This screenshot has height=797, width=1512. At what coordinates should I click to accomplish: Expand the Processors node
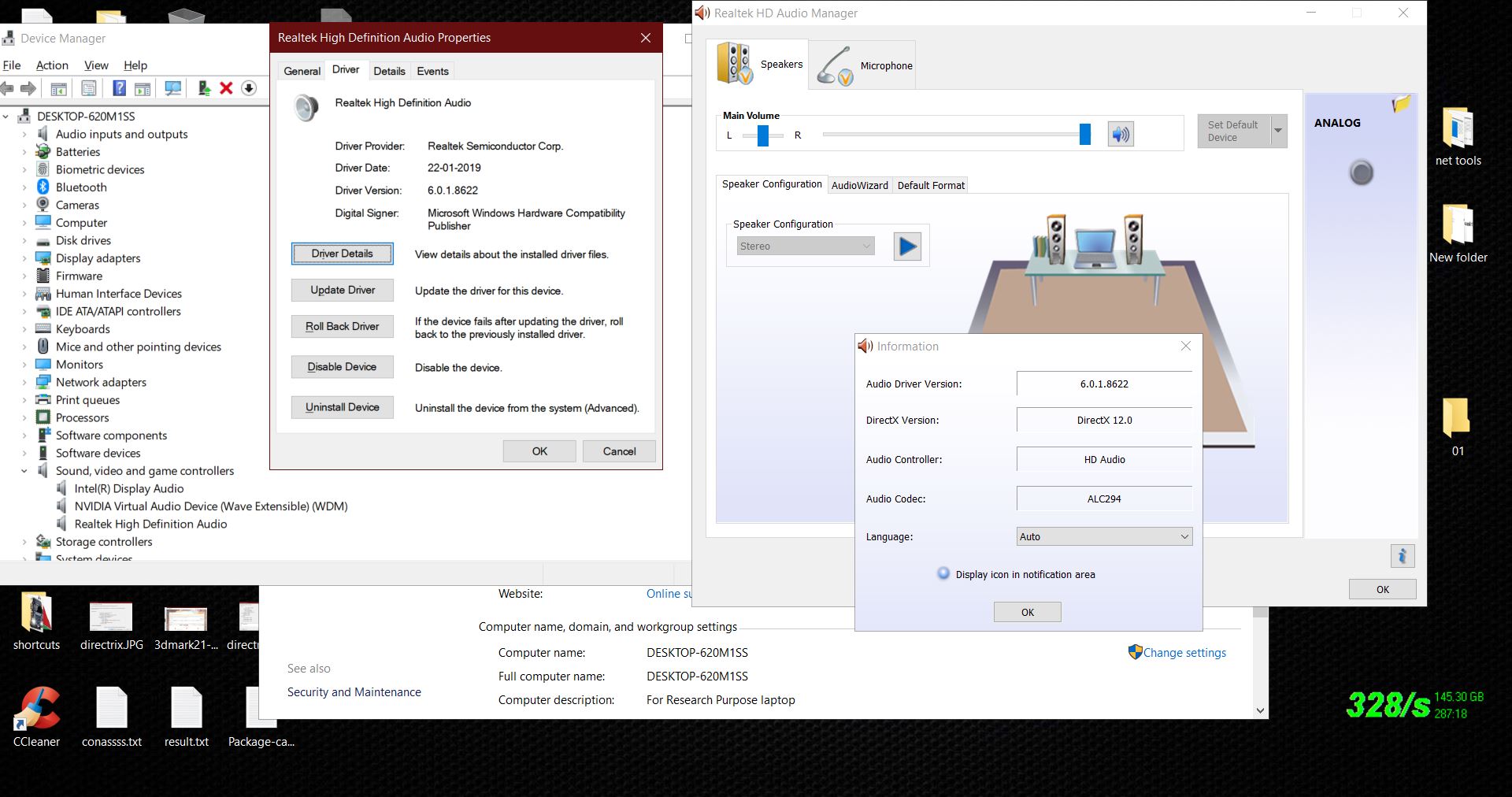(24, 418)
